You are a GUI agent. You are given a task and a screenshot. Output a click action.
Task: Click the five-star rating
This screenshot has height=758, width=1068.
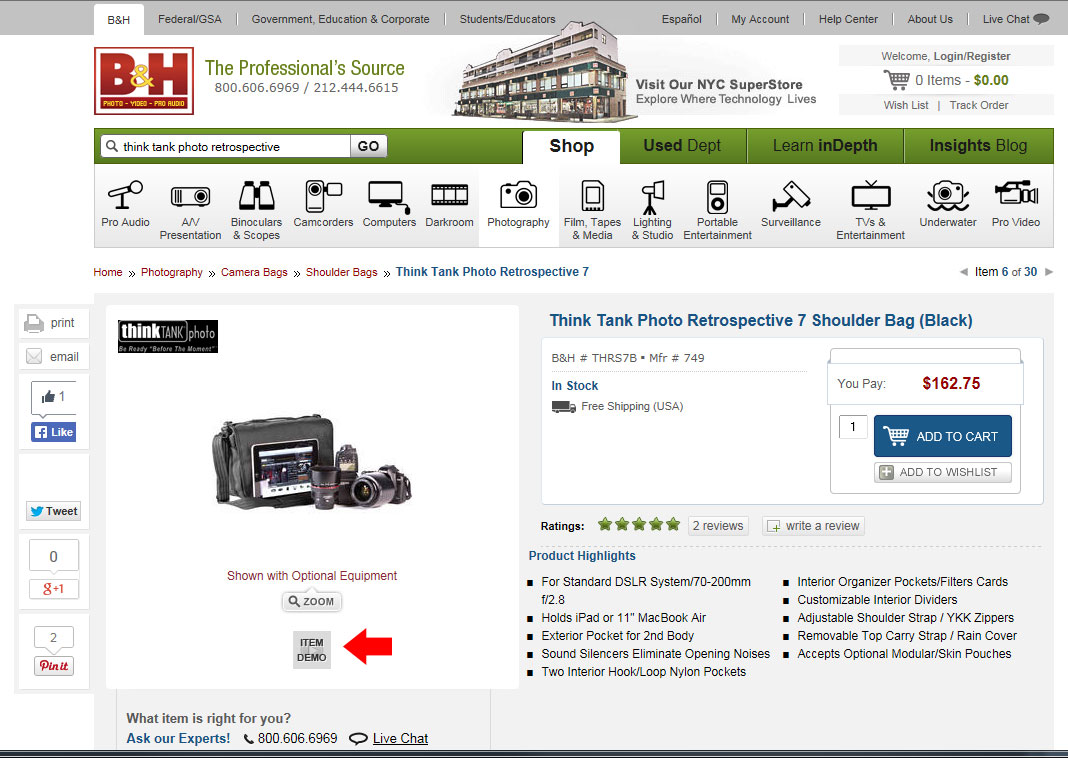click(639, 524)
